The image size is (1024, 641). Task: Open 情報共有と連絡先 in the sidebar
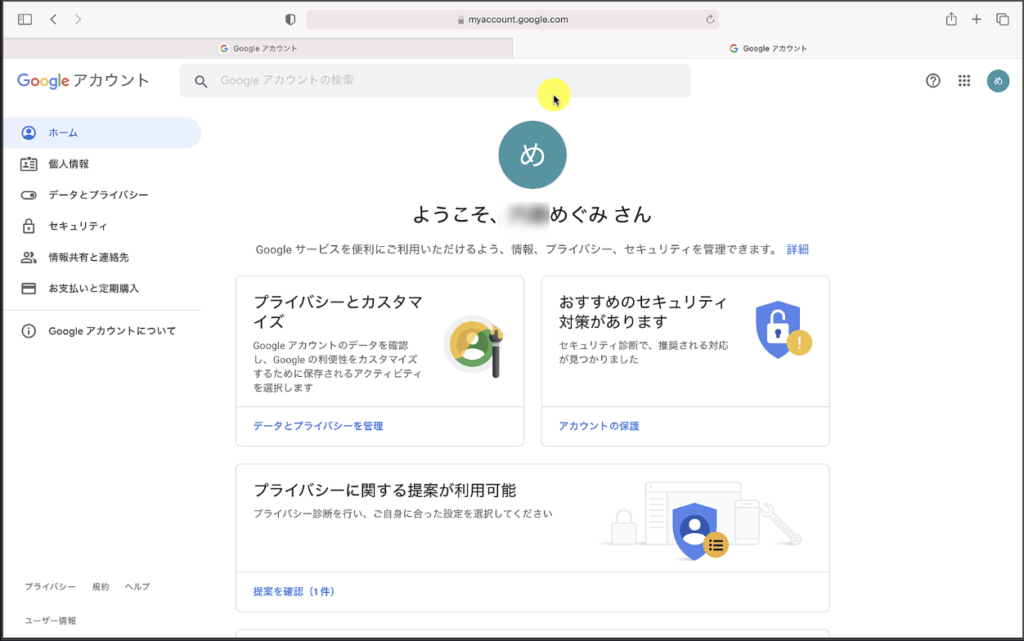pyautogui.click(x=102, y=257)
